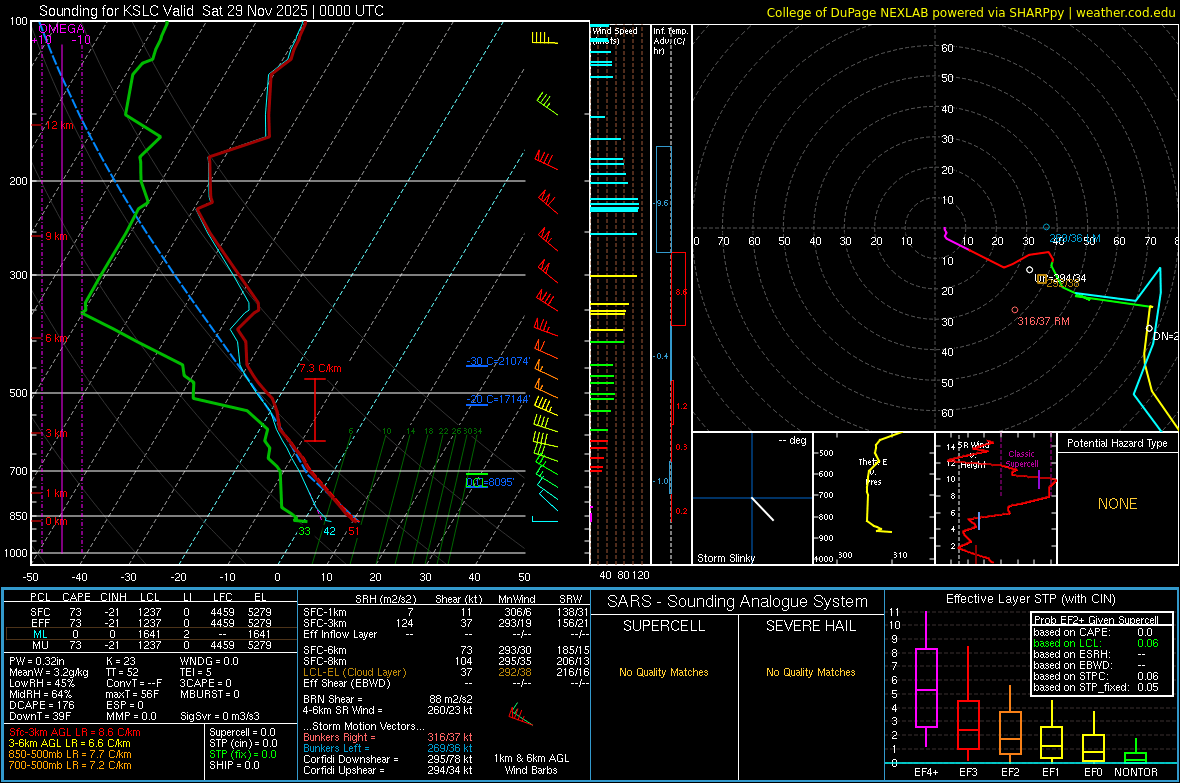Viewport: 1180px width, 783px height.
Task: Click the Bunkers Right = 316/37 kt entry
Action: click(388, 738)
